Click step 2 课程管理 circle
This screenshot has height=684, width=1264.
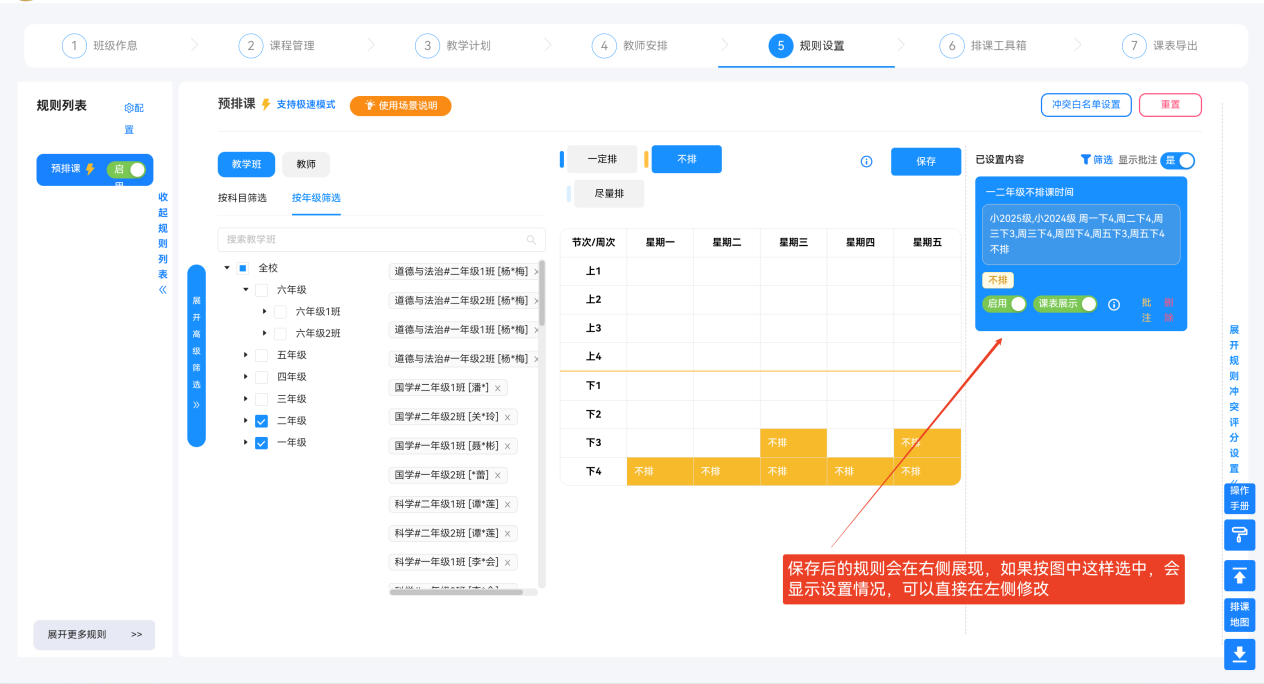click(x=251, y=46)
